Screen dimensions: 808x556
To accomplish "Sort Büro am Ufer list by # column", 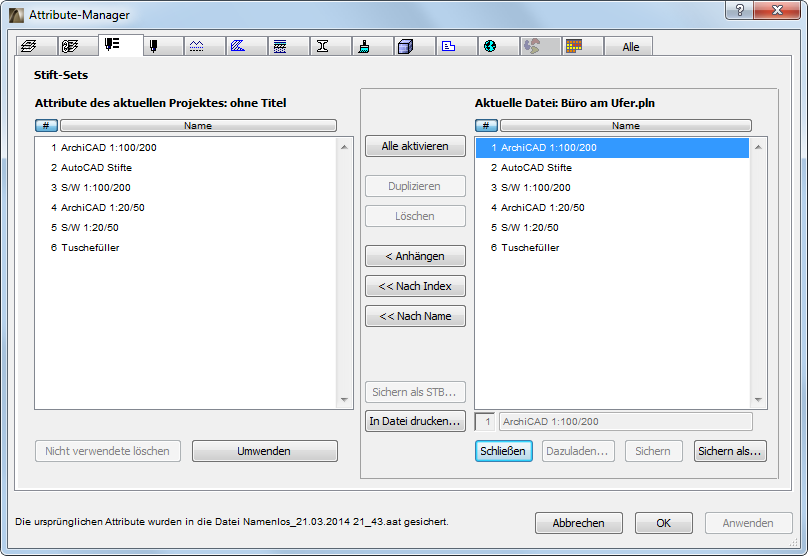I will 486,125.
